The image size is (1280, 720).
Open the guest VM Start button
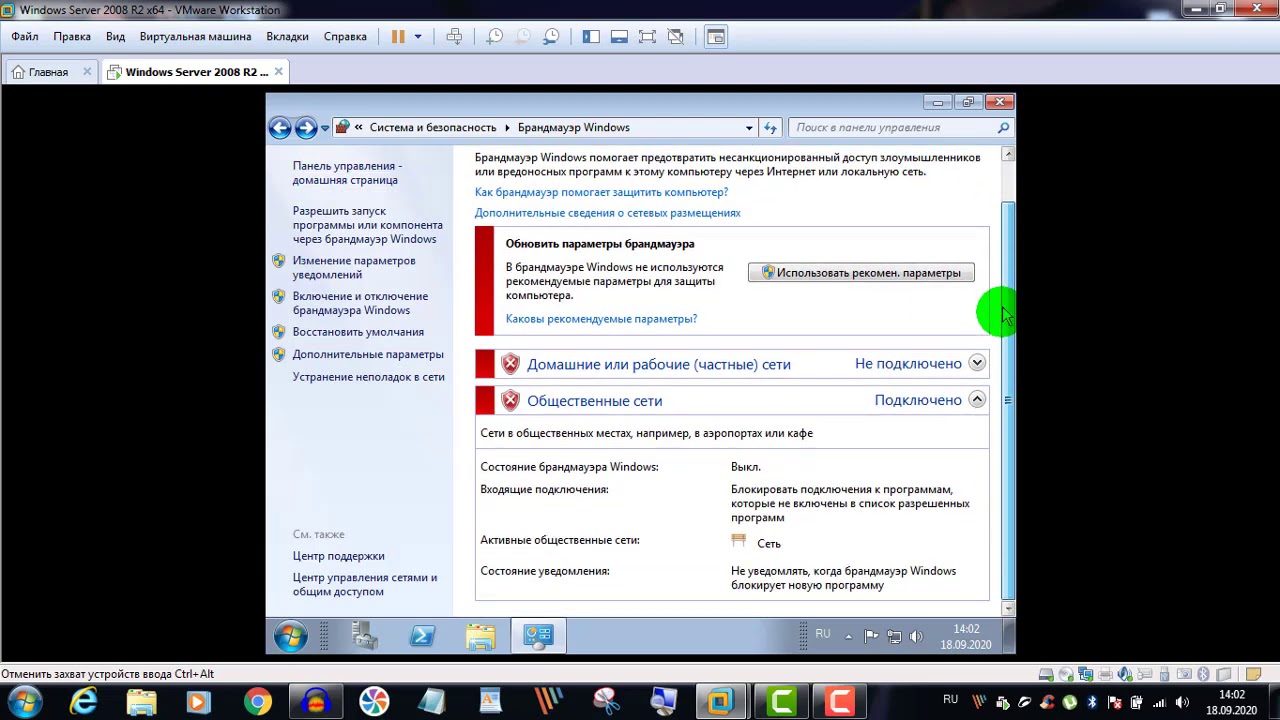pos(290,636)
